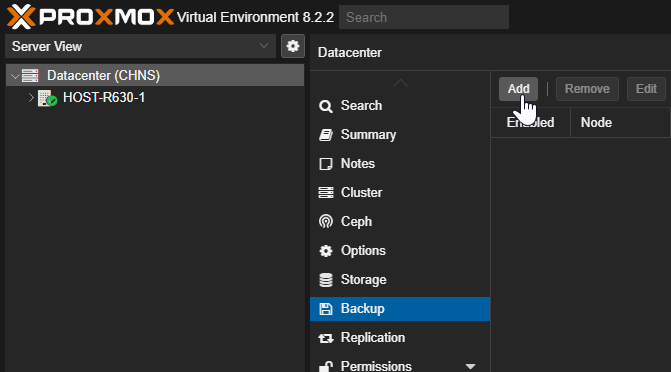
Task: Open the Notes menu item
Action: click(x=400, y=164)
